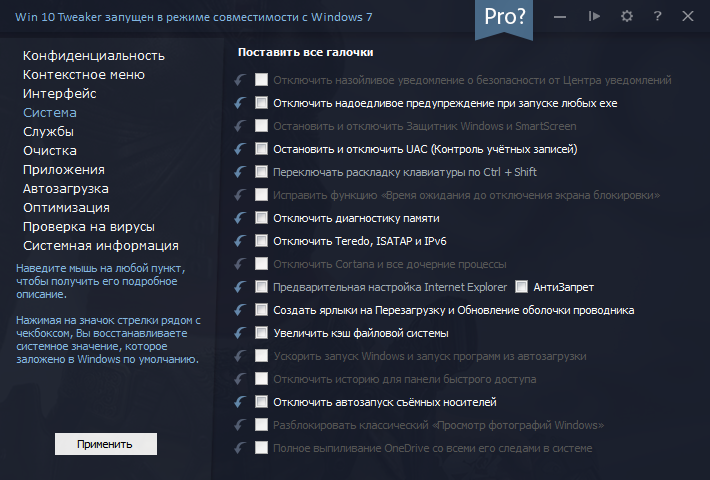Image resolution: width=710 pixels, height=480 pixels.
Task: Open the Контекстное меню section
Action: pos(84,75)
